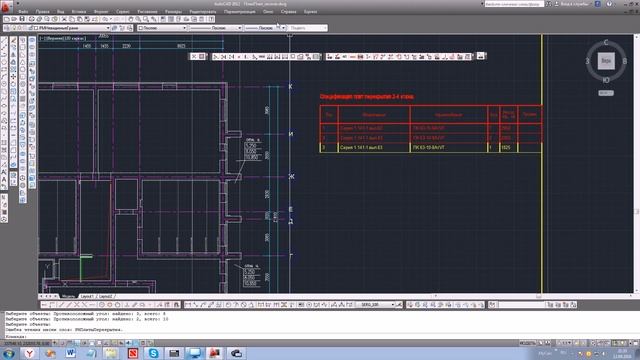Image resolution: width=640 pixels, height=360 pixels.
Task: Open the Файл menu
Action: pyautogui.click(x=23, y=12)
